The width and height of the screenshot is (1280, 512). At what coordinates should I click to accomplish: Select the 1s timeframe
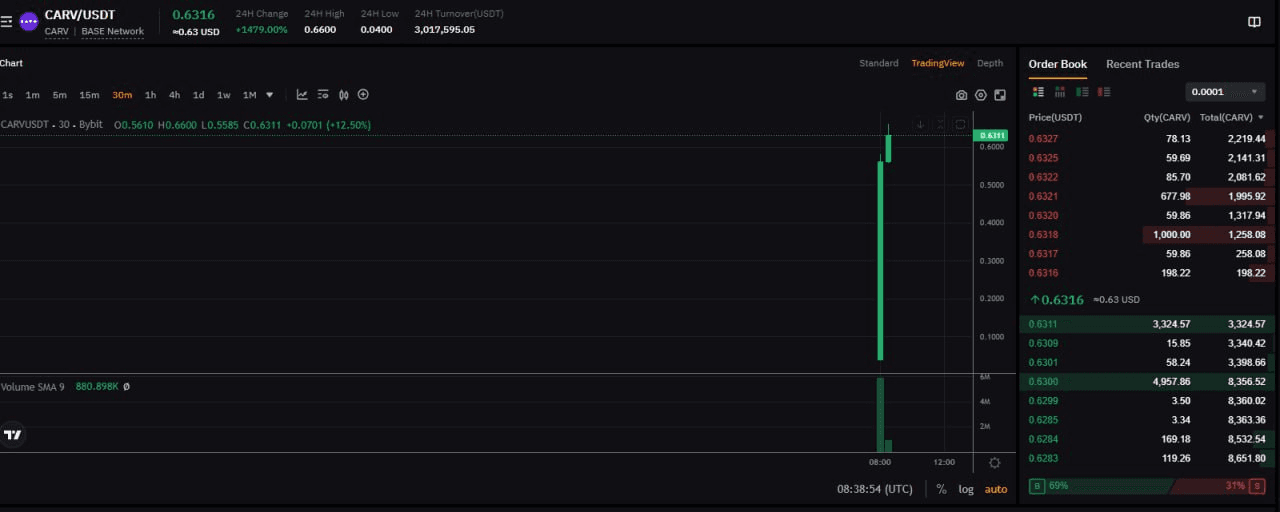8,95
